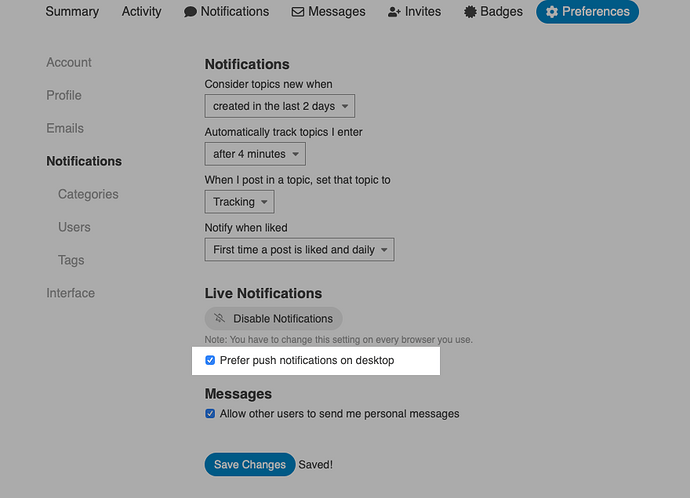Go to the Account preferences section
The width and height of the screenshot is (690, 498).
point(69,62)
